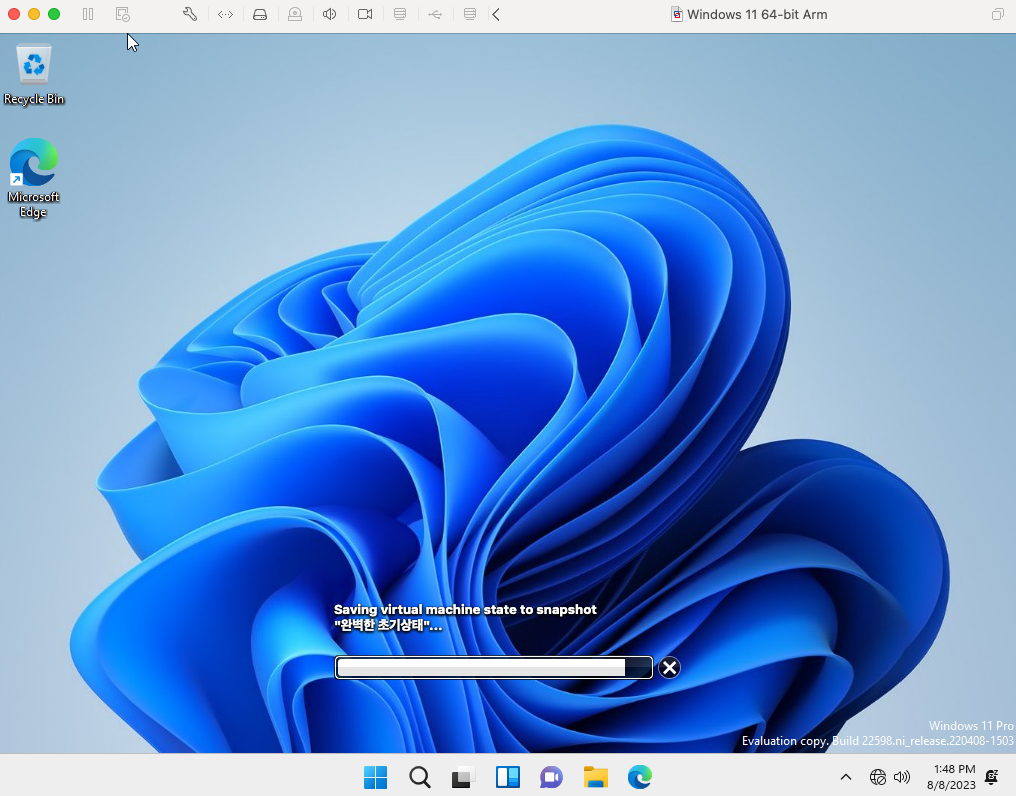Viewport: 1016px width, 796px height.
Task: Click the CD/DVD drive toolbar icon
Action: click(x=295, y=14)
